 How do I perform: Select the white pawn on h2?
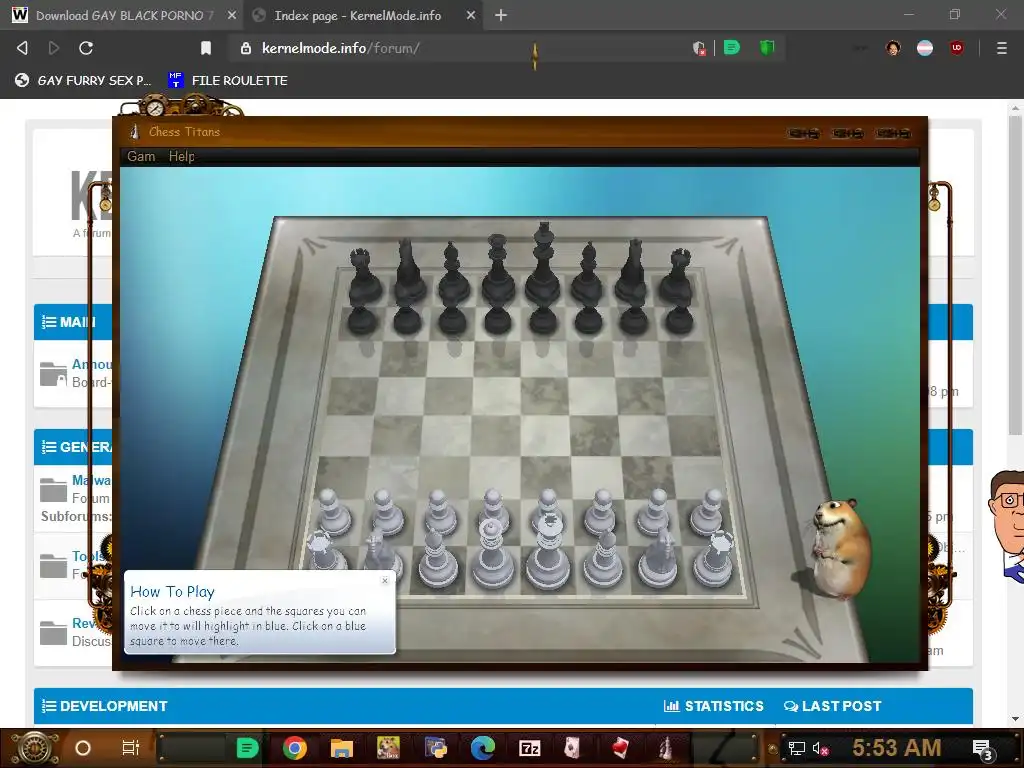pos(707,513)
